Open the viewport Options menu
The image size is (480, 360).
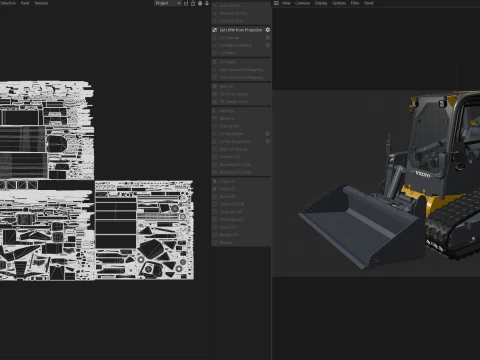339,3
